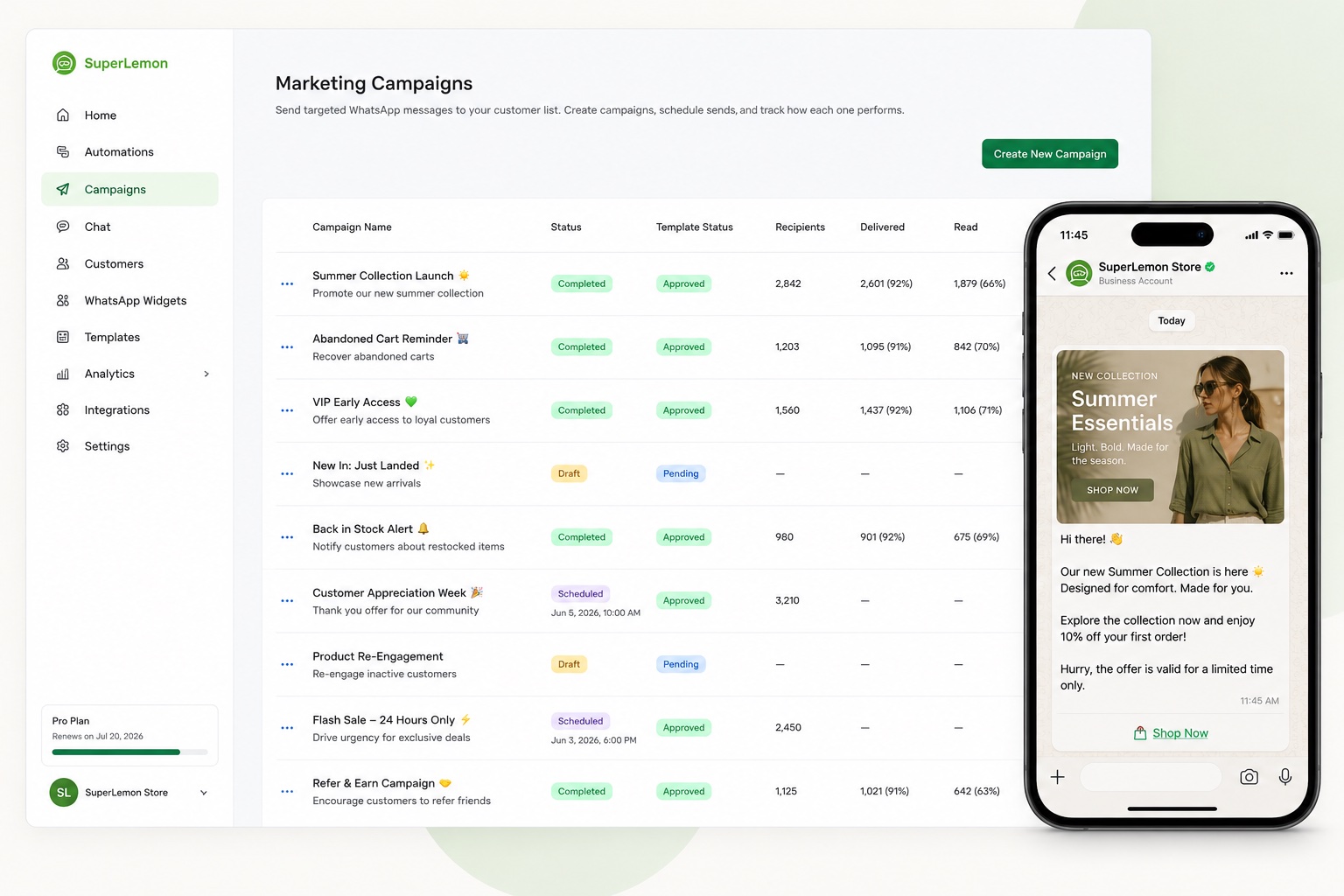Image resolution: width=1344 pixels, height=896 pixels.
Task: Click the Integrations sidebar icon
Action: pyautogui.click(x=63, y=409)
